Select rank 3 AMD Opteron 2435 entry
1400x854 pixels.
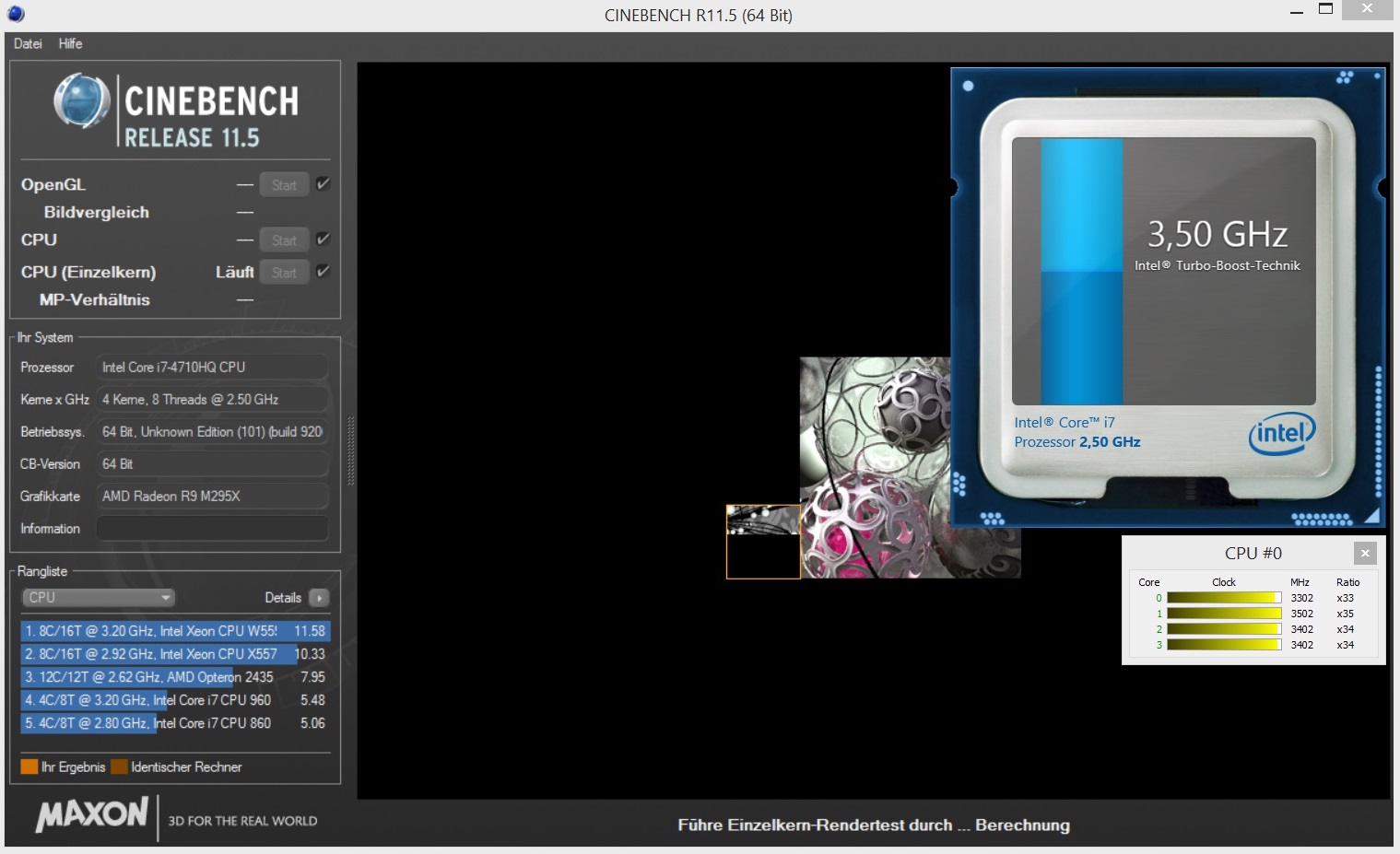click(x=175, y=677)
